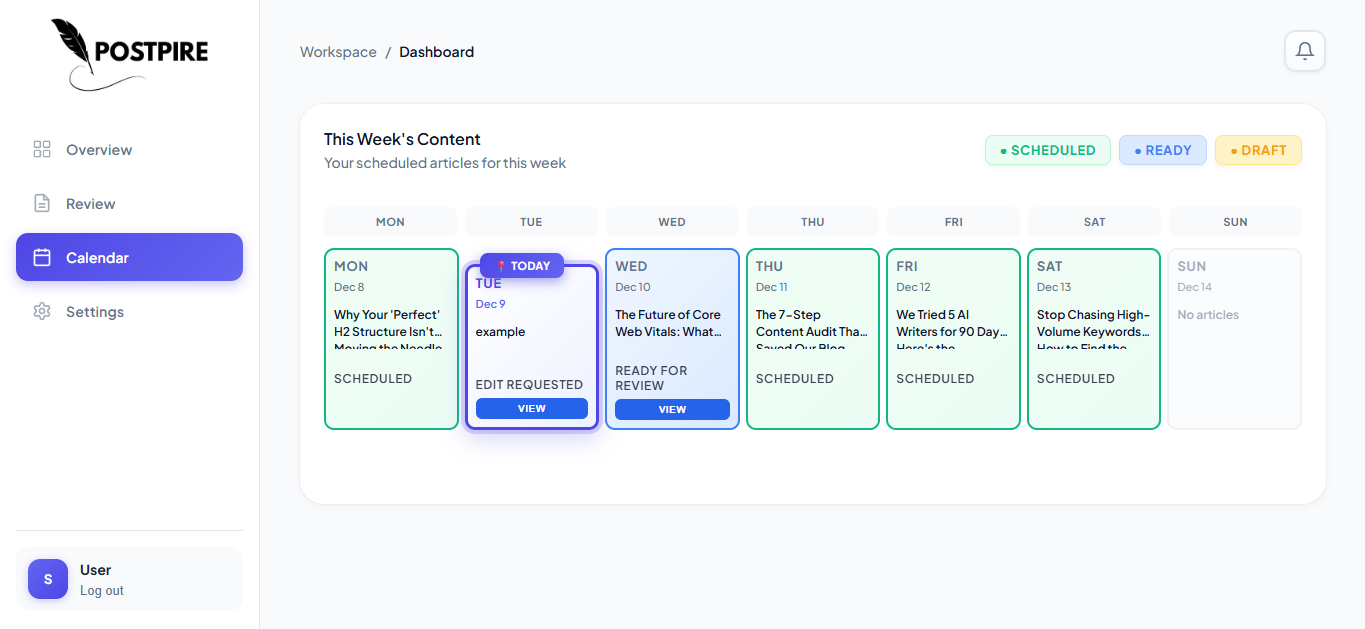
Task: Click SCHEDULED status on Saturday card
Action: point(1076,379)
